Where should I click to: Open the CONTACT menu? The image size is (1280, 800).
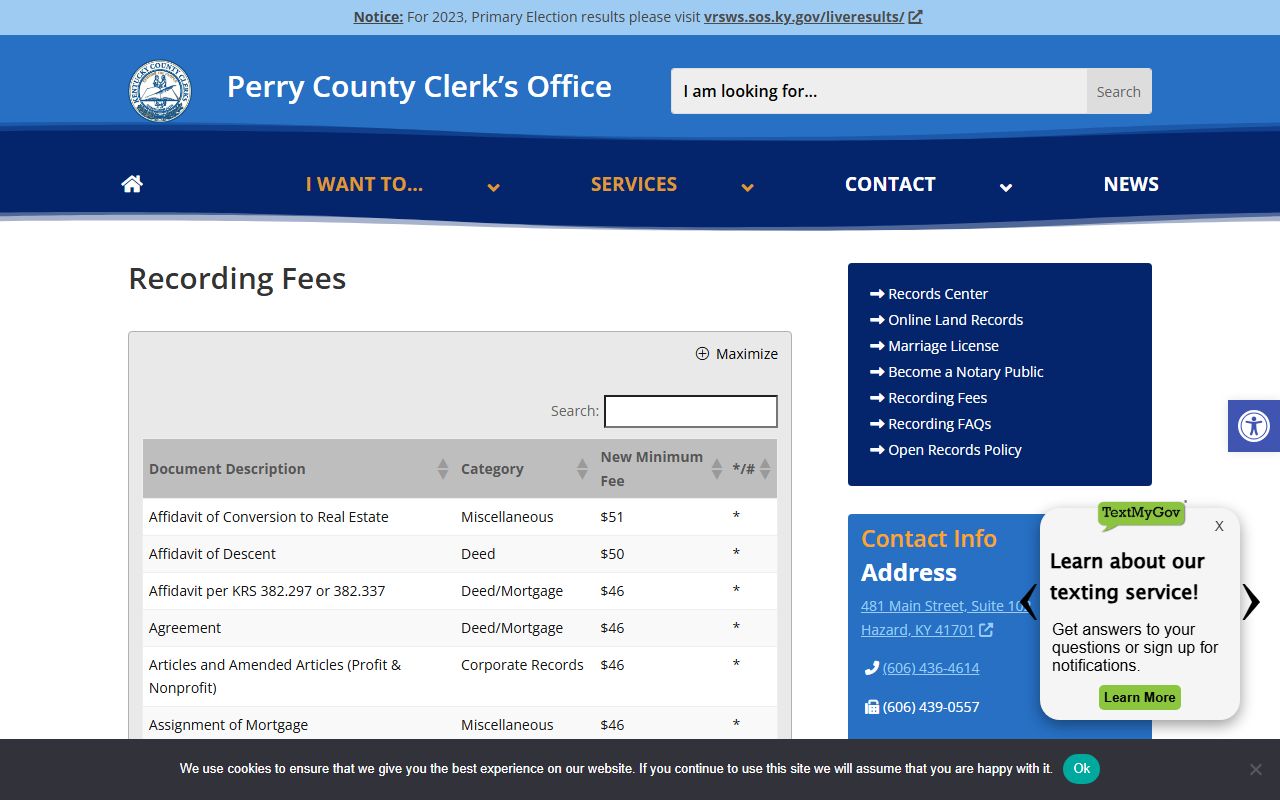tap(890, 184)
